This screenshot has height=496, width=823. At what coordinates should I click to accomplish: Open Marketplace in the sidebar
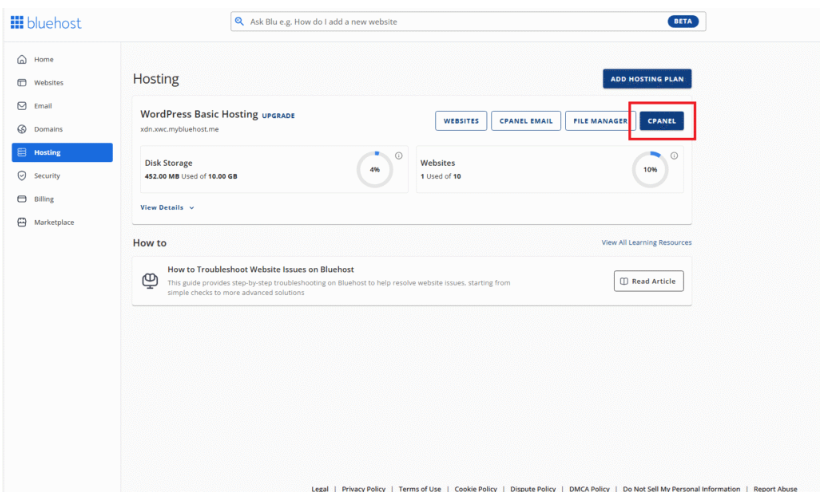tap(62, 222)
